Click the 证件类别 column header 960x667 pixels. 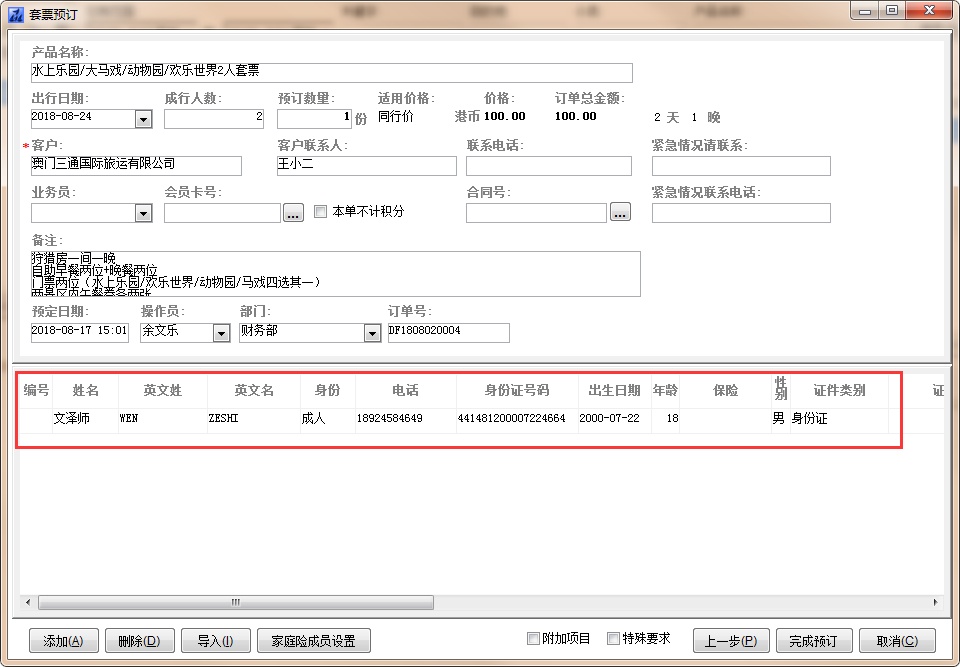pos(839,391)
